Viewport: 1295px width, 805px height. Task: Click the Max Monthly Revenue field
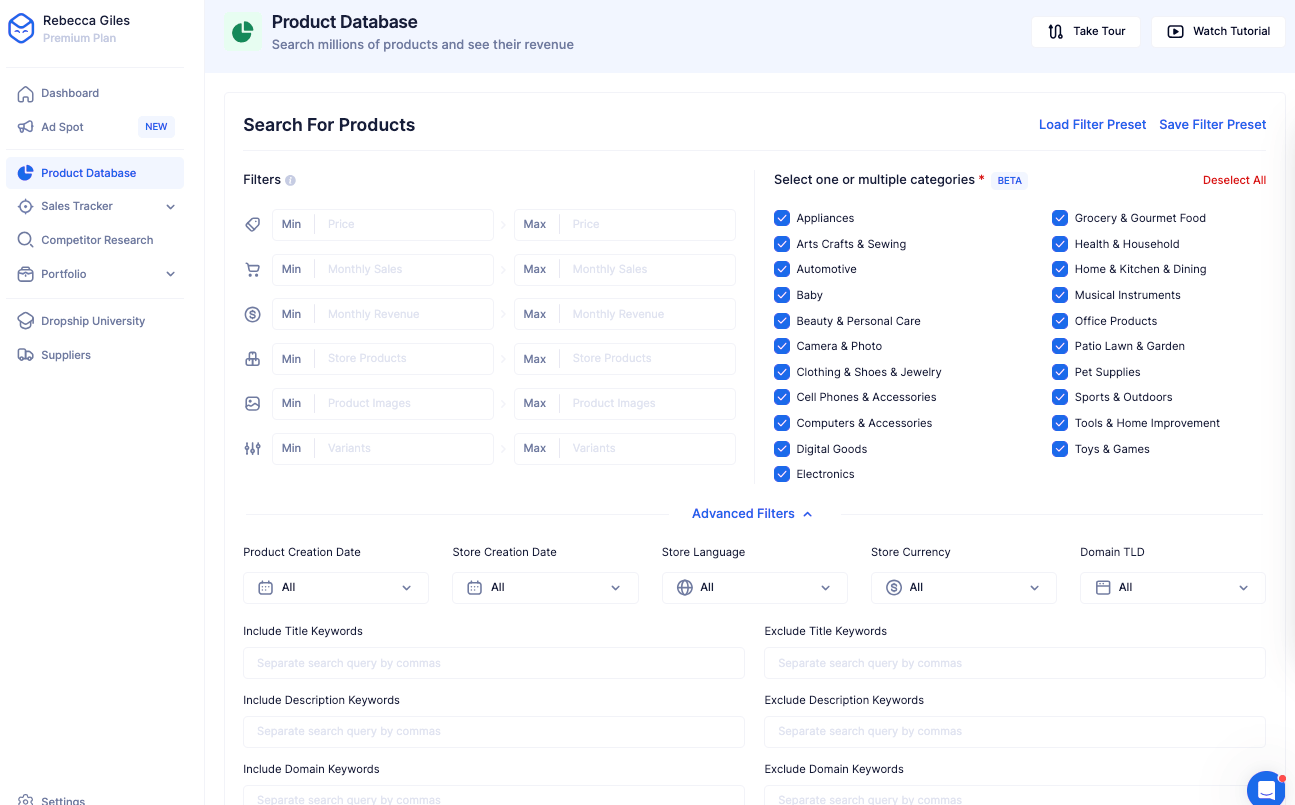(625, 314)
